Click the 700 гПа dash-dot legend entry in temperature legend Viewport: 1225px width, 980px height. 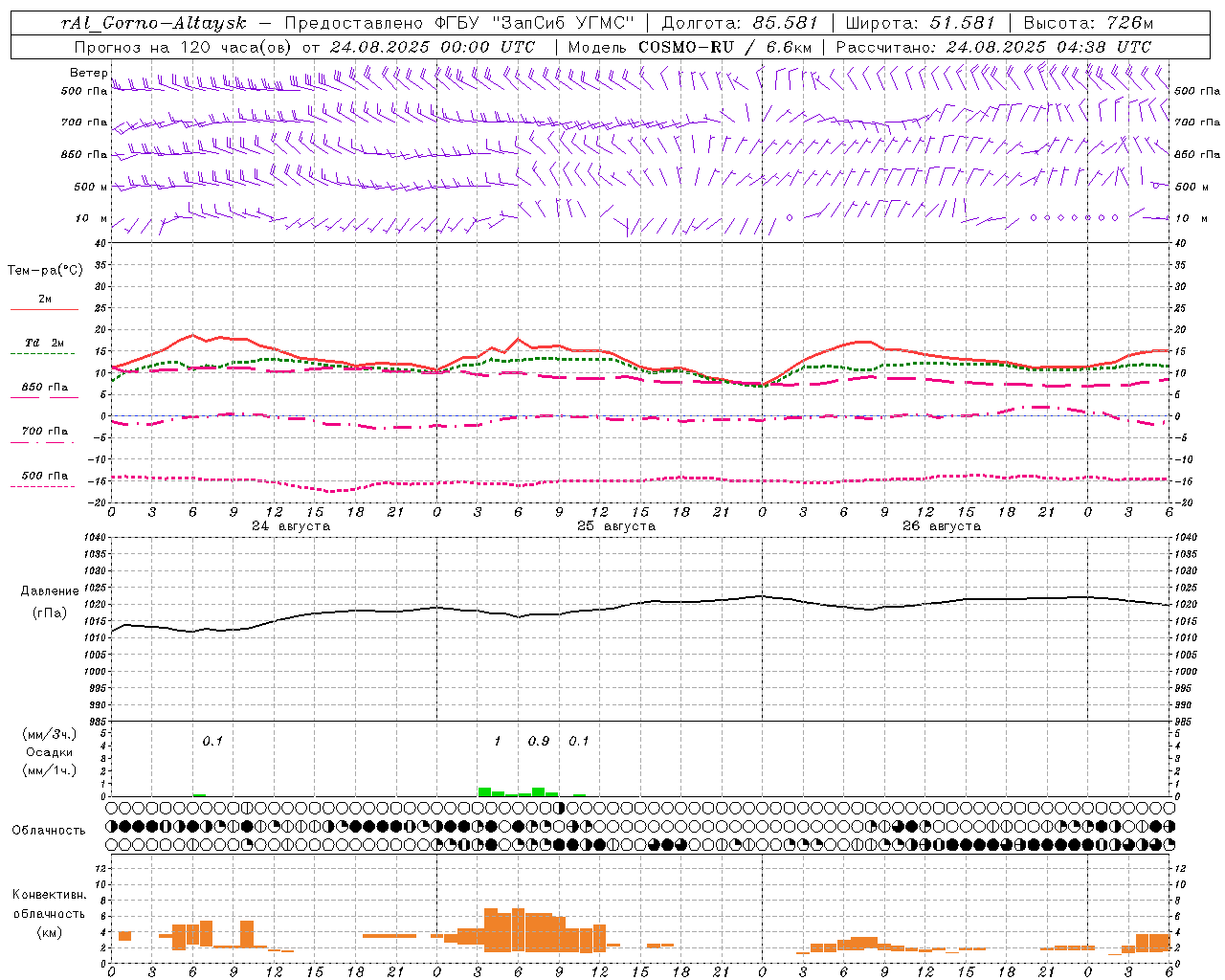(44, 431)
